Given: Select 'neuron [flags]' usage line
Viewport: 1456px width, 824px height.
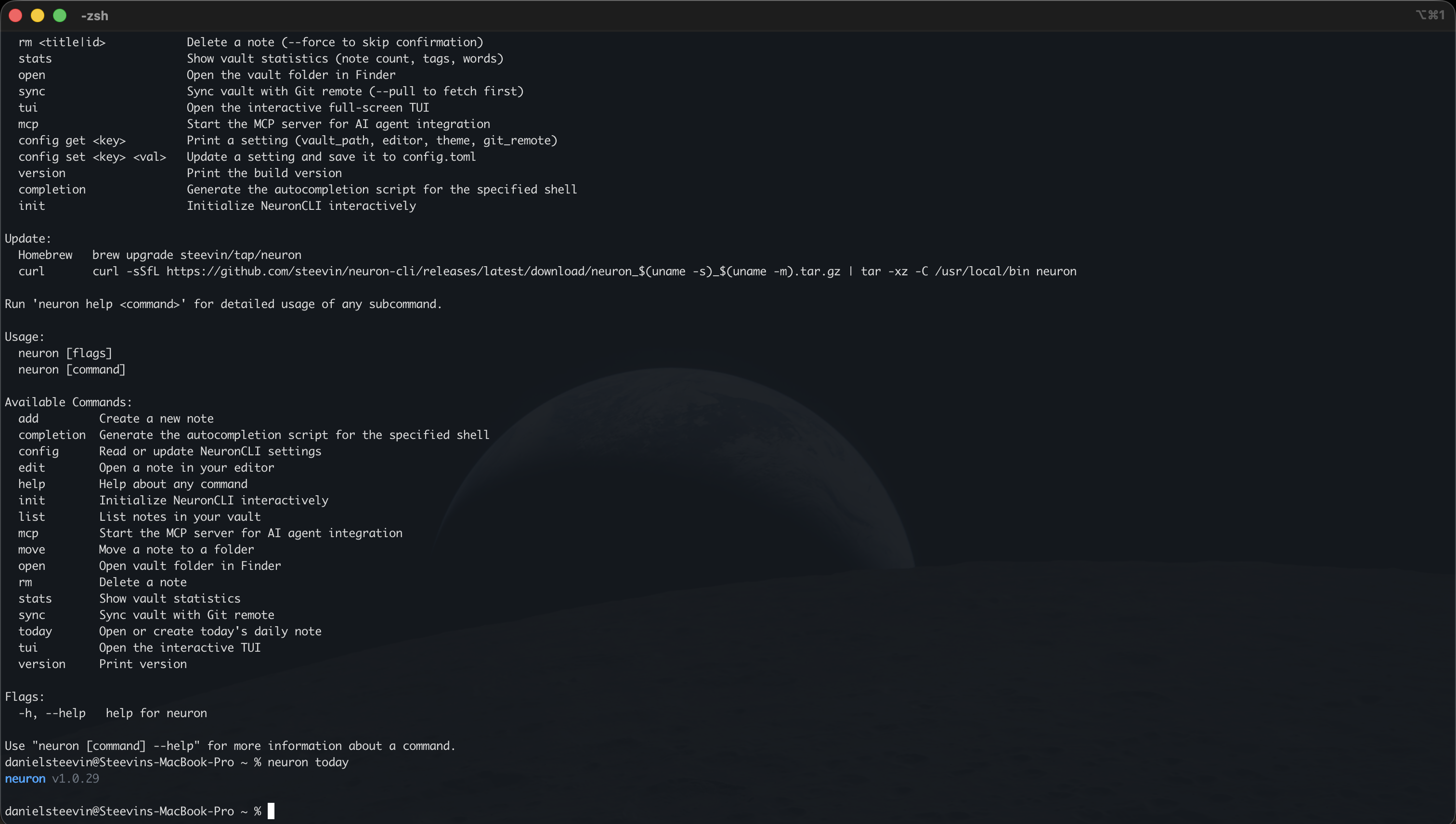Looking at the screenshot, I should [x=65, y=354].
